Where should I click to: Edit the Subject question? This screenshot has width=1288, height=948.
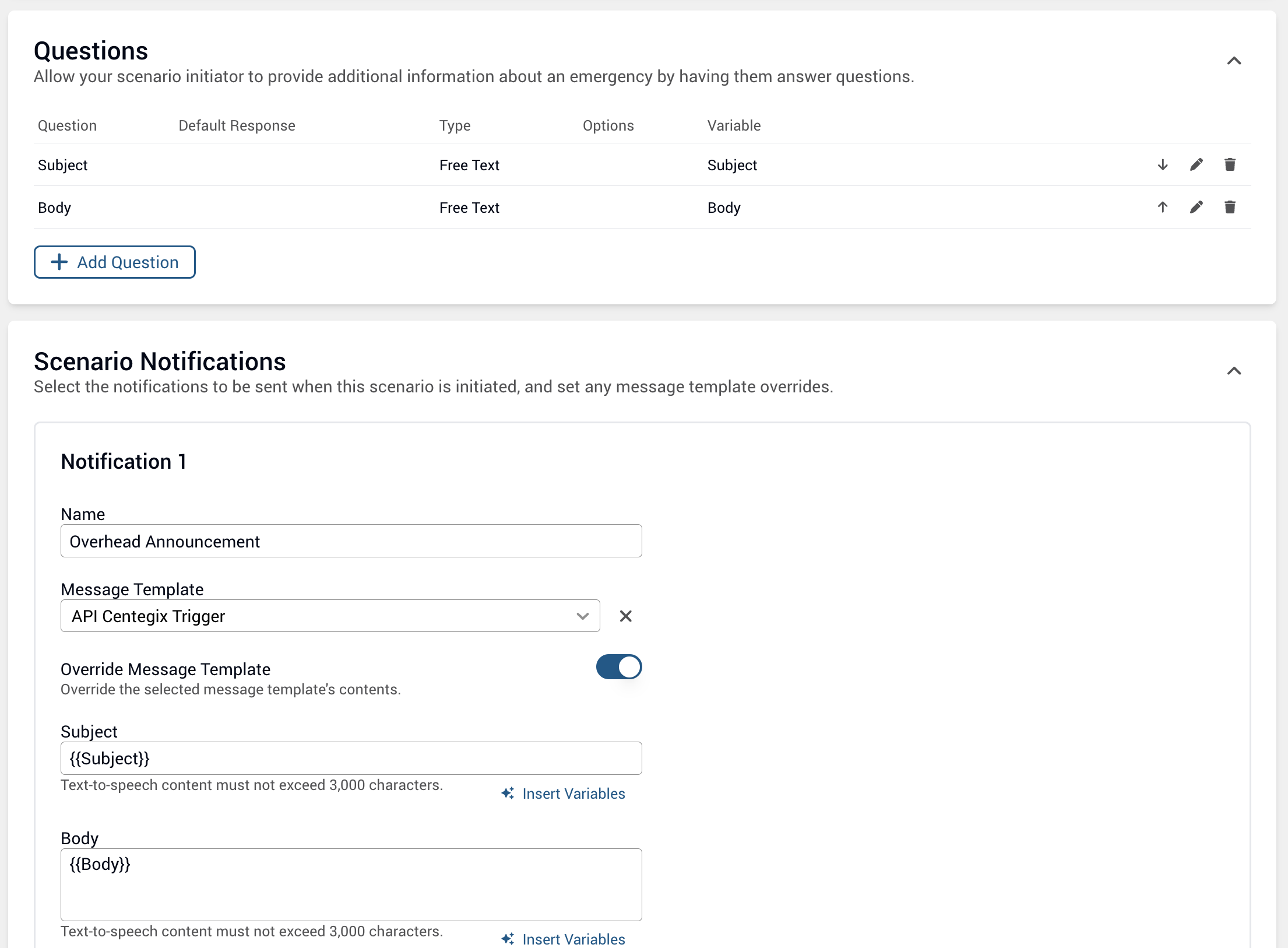coord(1196,164)
